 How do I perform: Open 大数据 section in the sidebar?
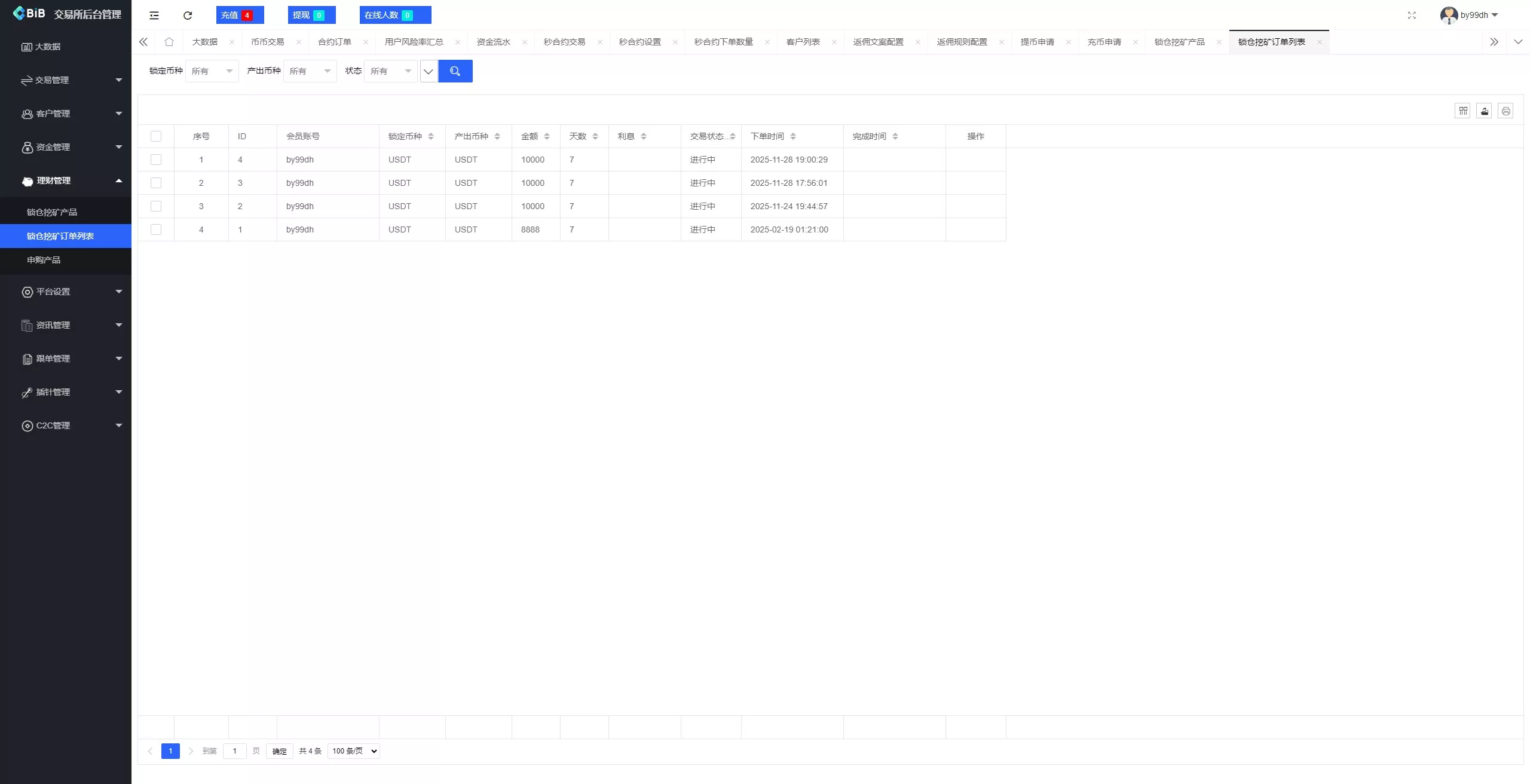coord(47,47)
